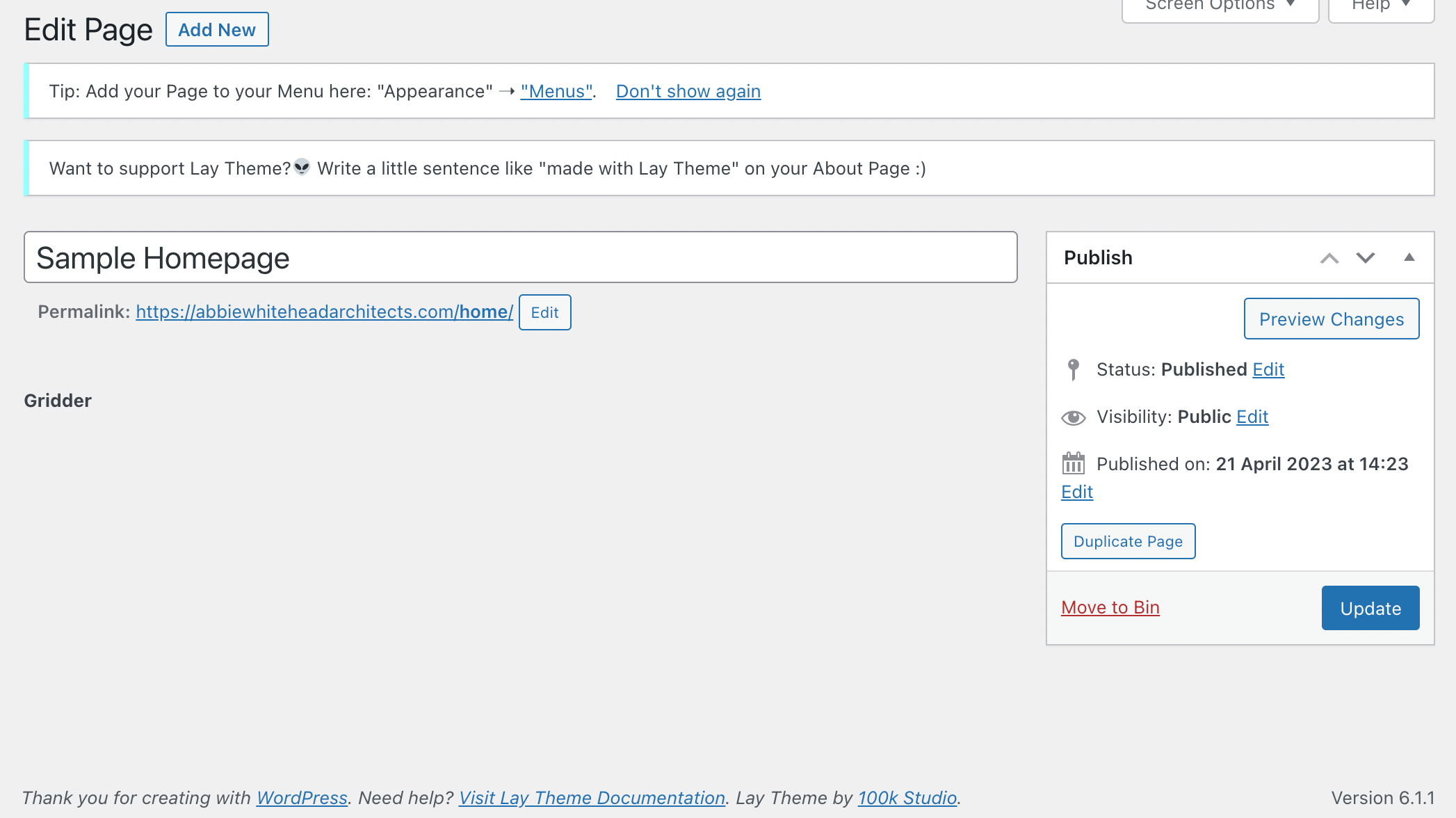
Task: Click the Add New page button
Action: click(x=217, y=30)
